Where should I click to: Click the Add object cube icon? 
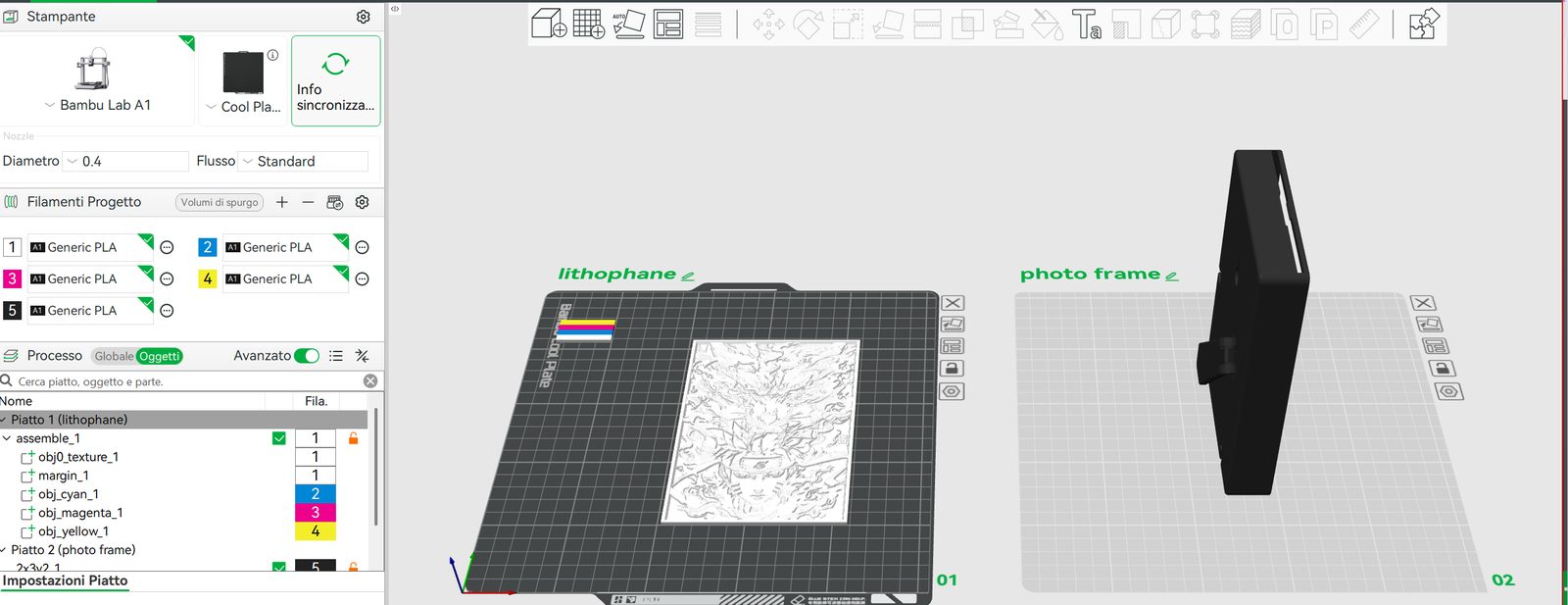(x=549, y=24)
